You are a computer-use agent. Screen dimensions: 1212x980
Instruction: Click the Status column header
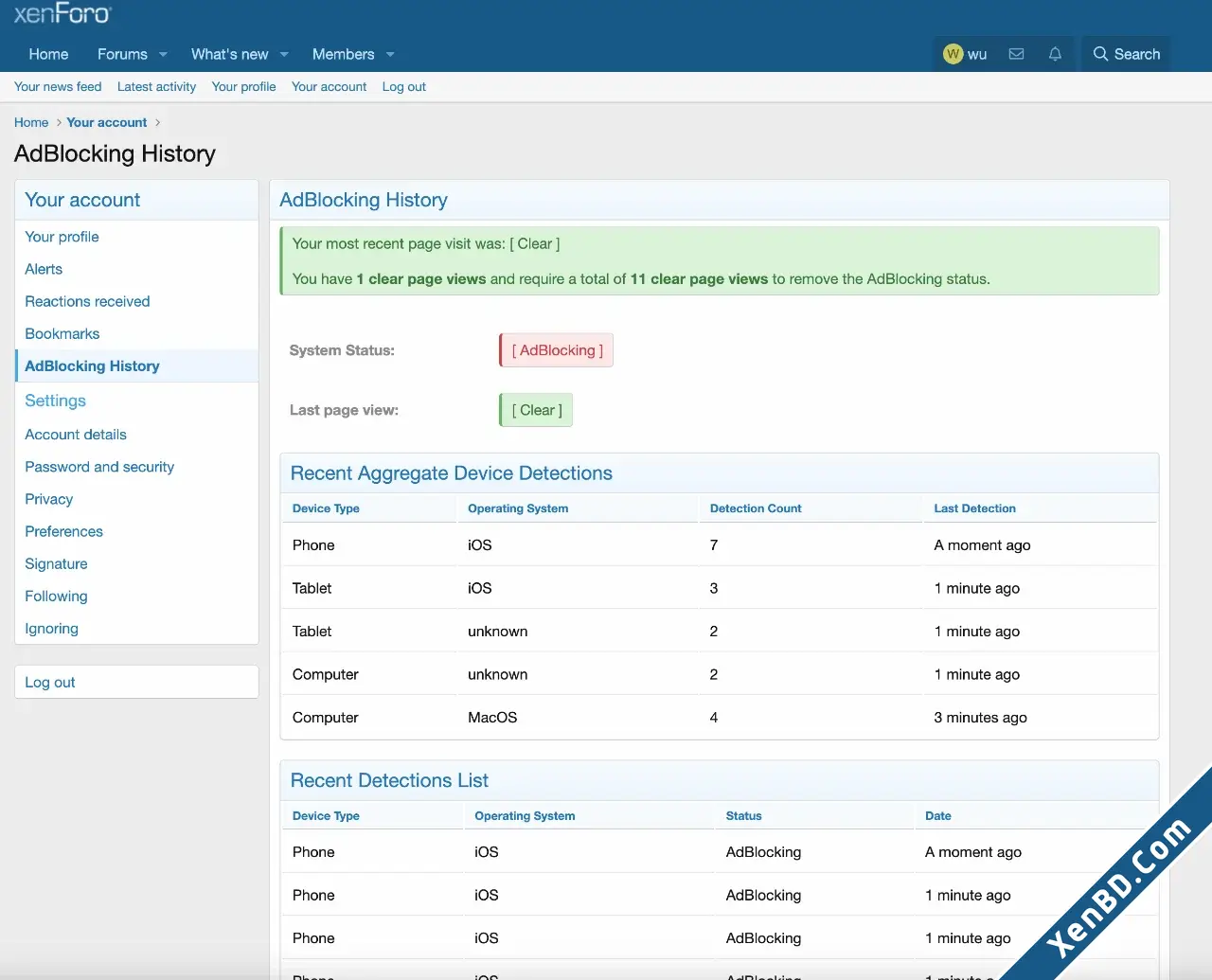[743, 815]
